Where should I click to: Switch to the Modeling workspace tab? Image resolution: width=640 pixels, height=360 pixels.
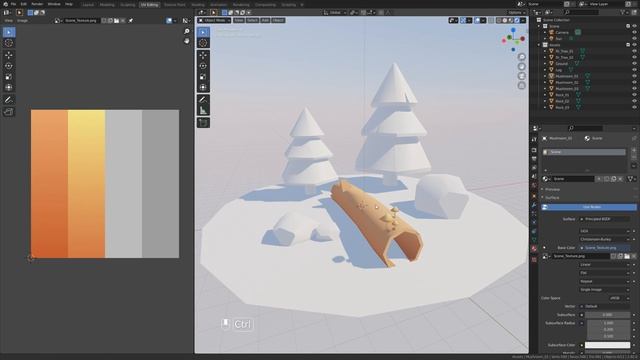point(107,5)
